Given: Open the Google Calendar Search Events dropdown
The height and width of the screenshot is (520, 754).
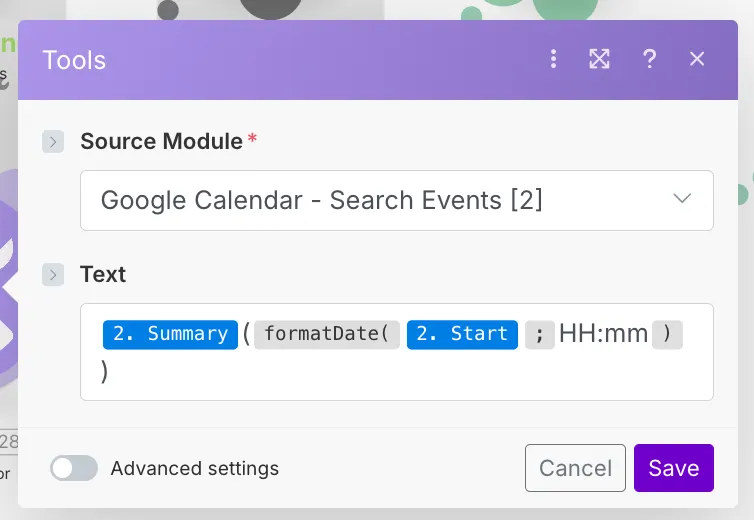Looking at the screenshot, I should click(x=380, y=200).
